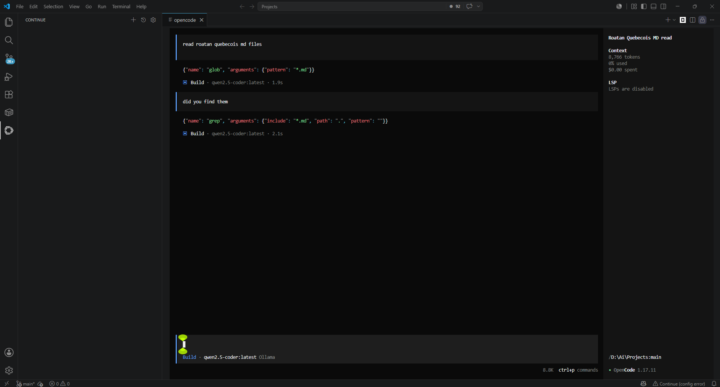The height and width of the screenshot is (387, 720).
Task: Open the Extensions view
Action: pyautogui.click(x=9, y=95)
